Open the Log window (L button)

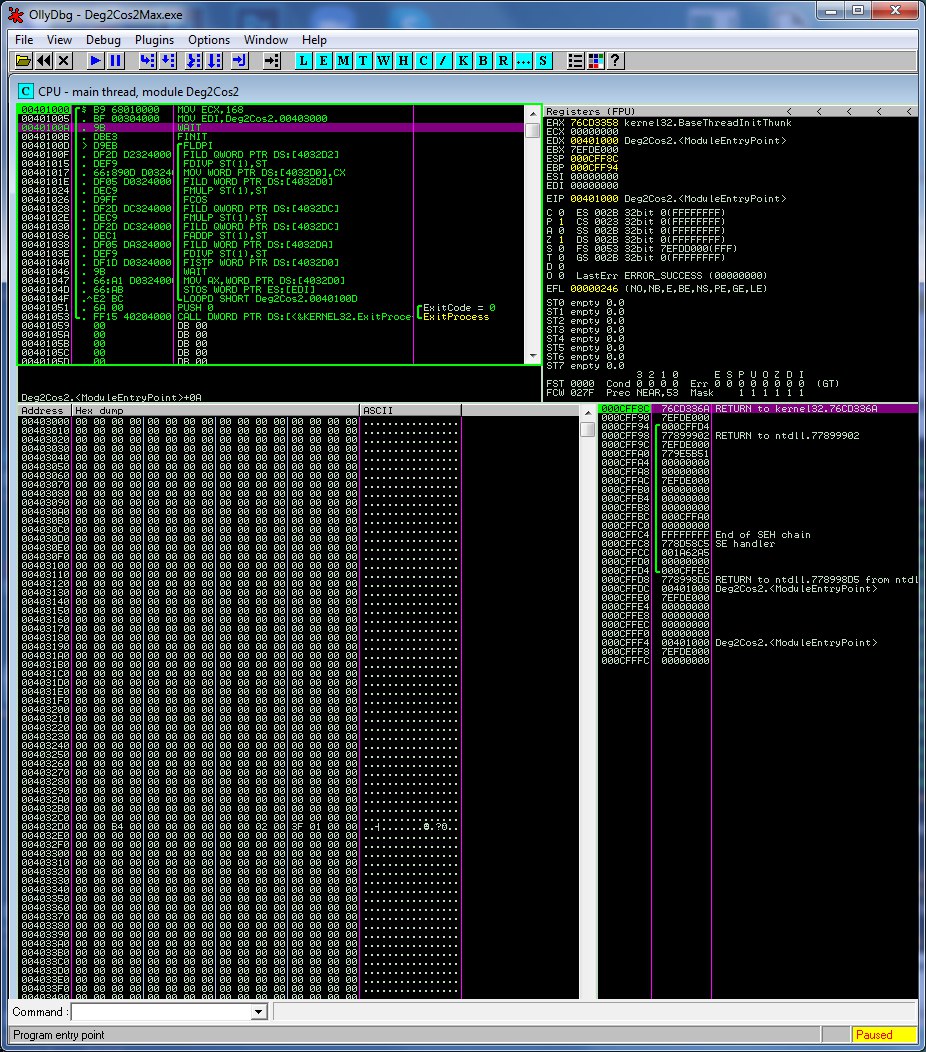[x=303, y=61]
